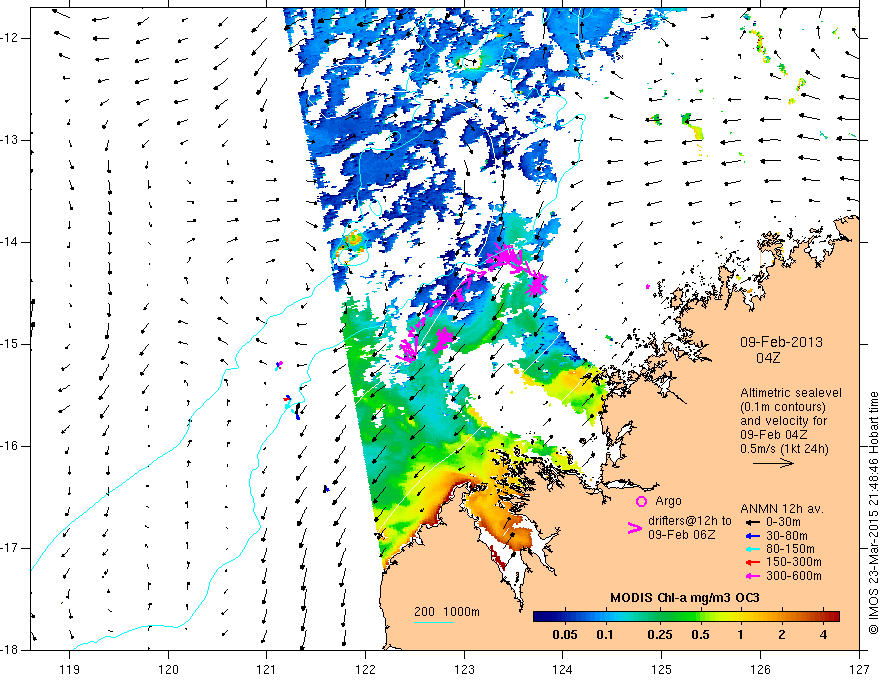Click the '0.5m/s (1kt 24h)' text
The width and height of the screenshot is (880, 680).
(x=784, y=449)
